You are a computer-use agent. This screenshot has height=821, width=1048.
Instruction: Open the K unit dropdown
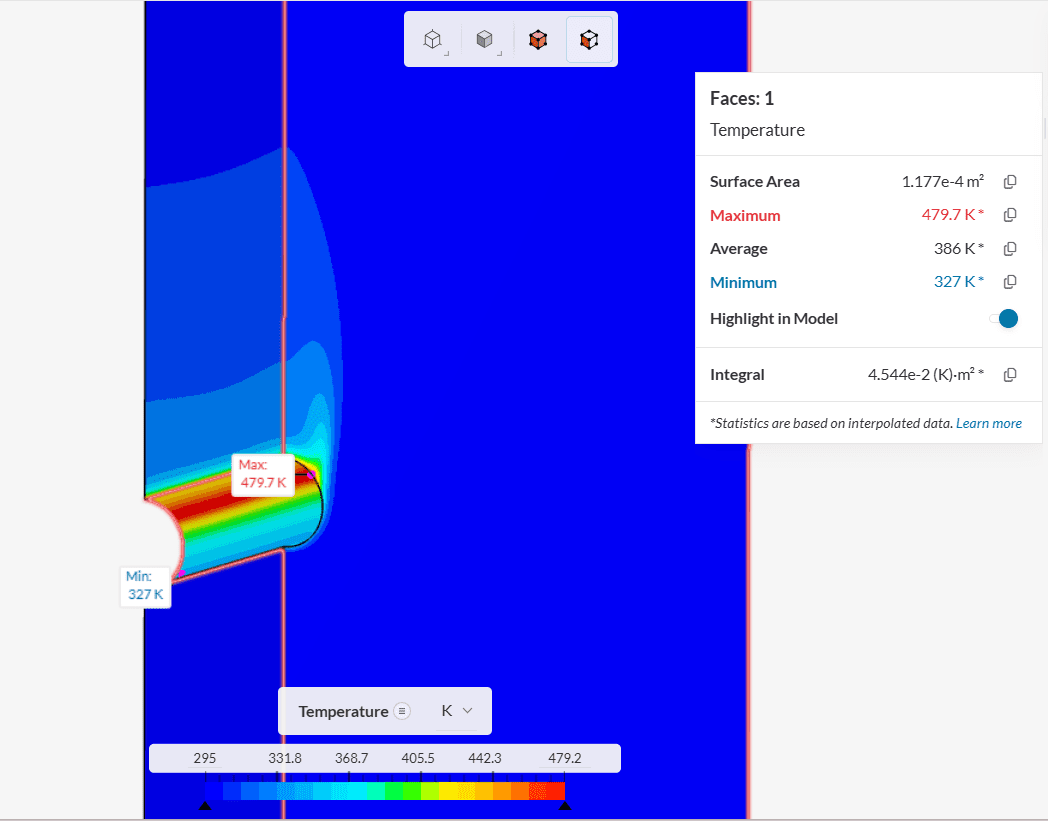point(456,711)
